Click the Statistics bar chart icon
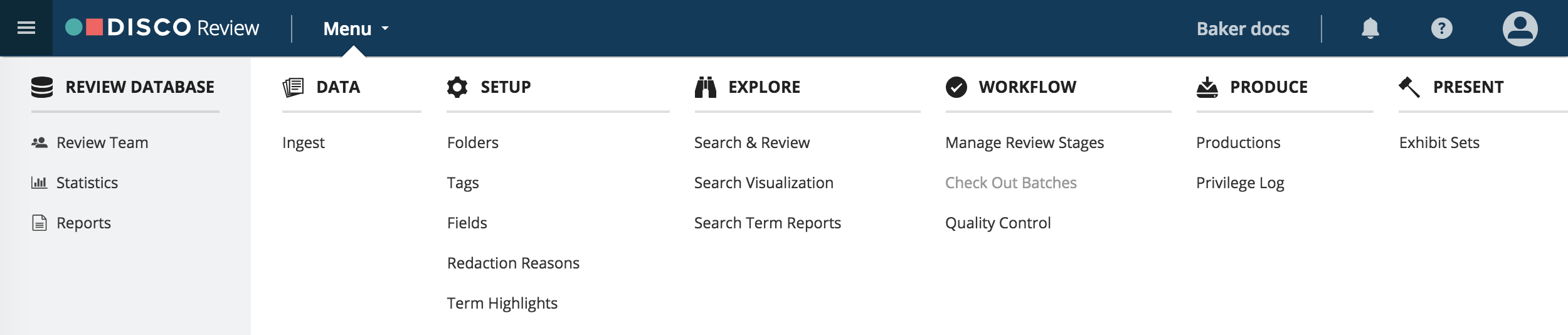 point(40,183)
